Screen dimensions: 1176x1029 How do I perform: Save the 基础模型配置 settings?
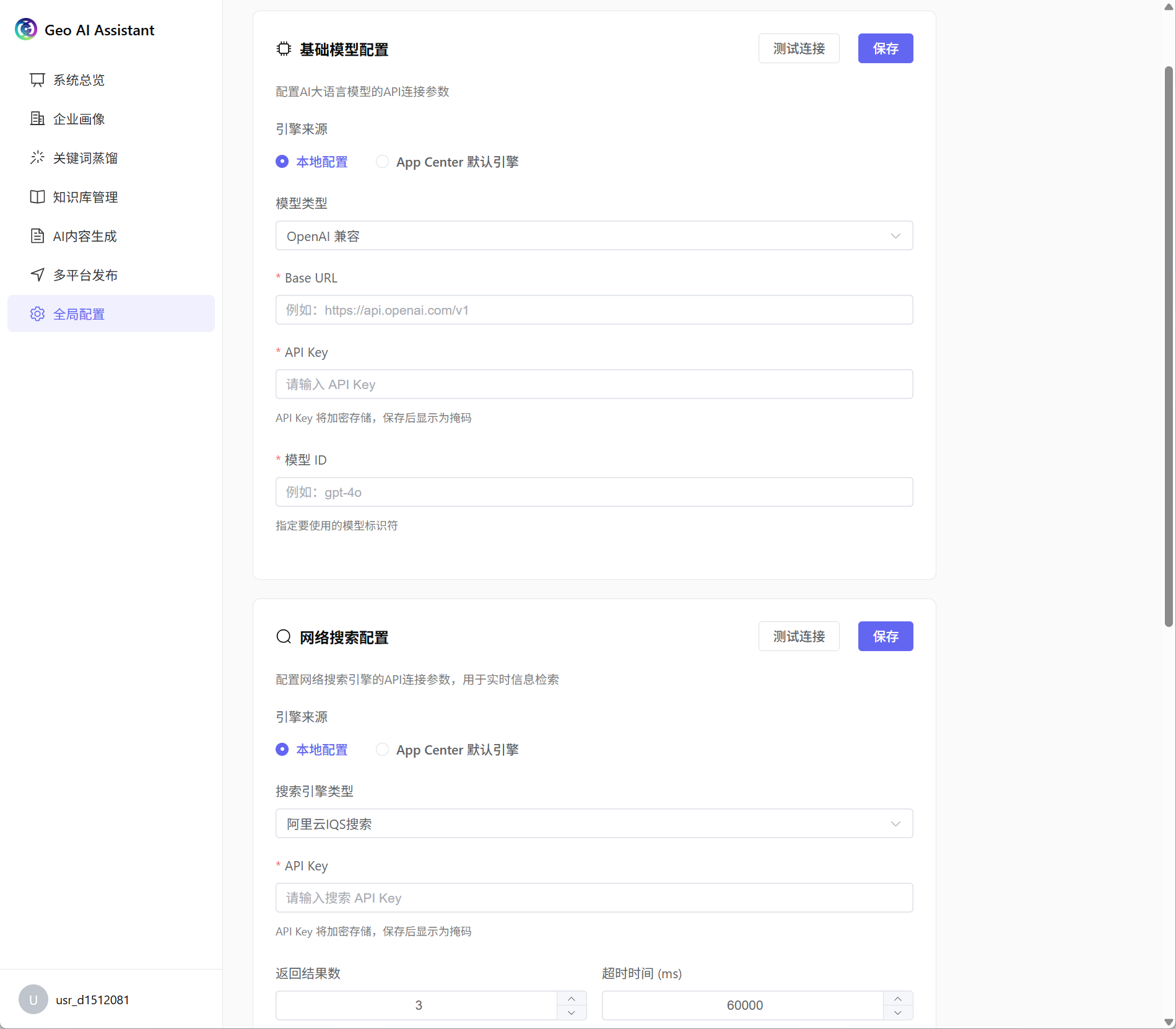click(x=886, y=48)
